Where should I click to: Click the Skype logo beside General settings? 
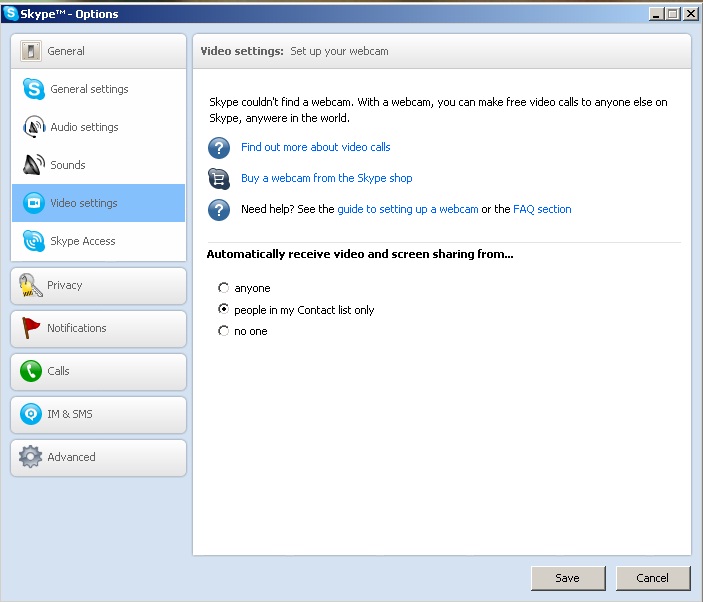pyautogui.click(x=34, y=89)
